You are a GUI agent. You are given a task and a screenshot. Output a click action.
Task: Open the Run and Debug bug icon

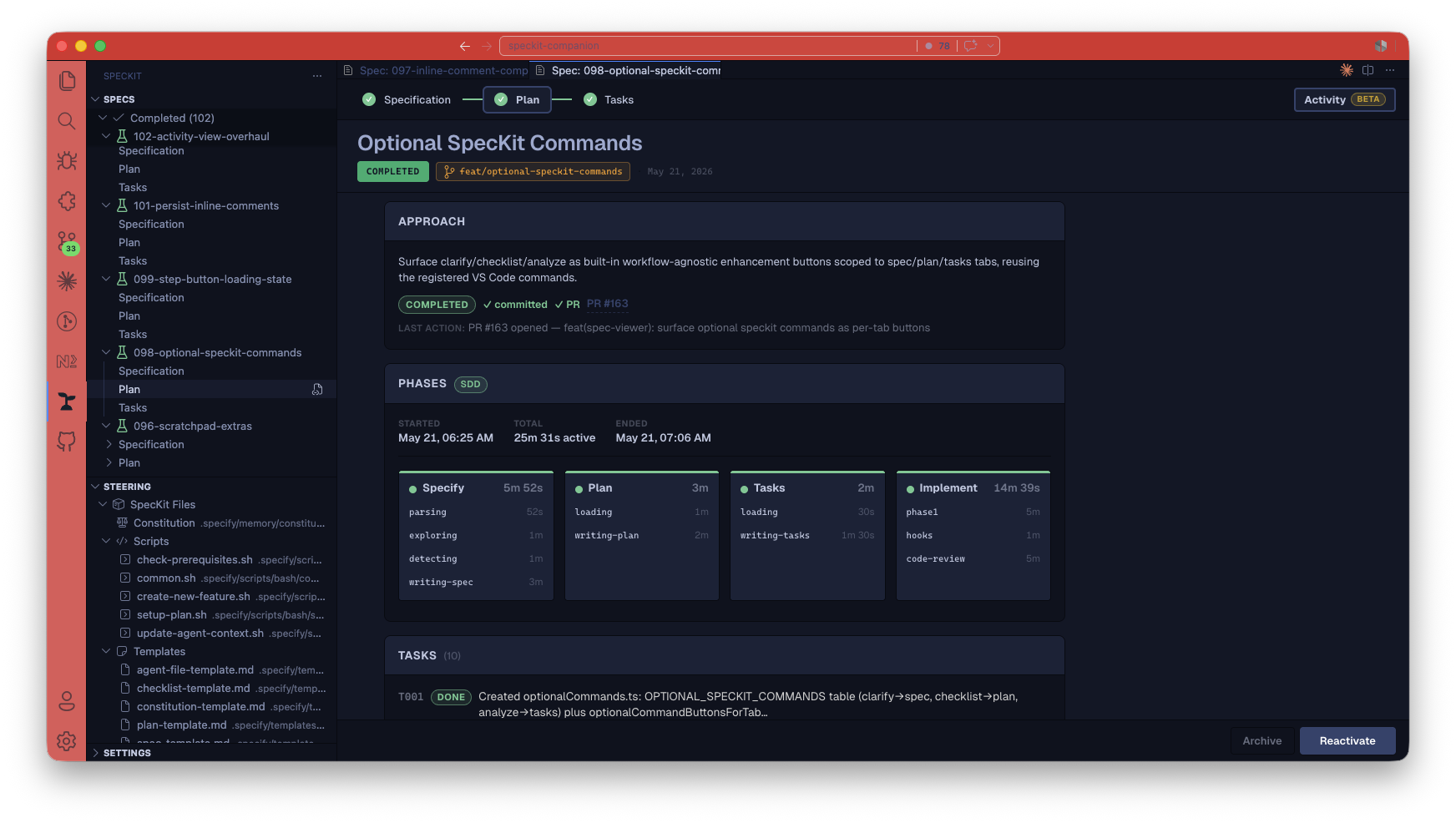[x=67, y=161]
